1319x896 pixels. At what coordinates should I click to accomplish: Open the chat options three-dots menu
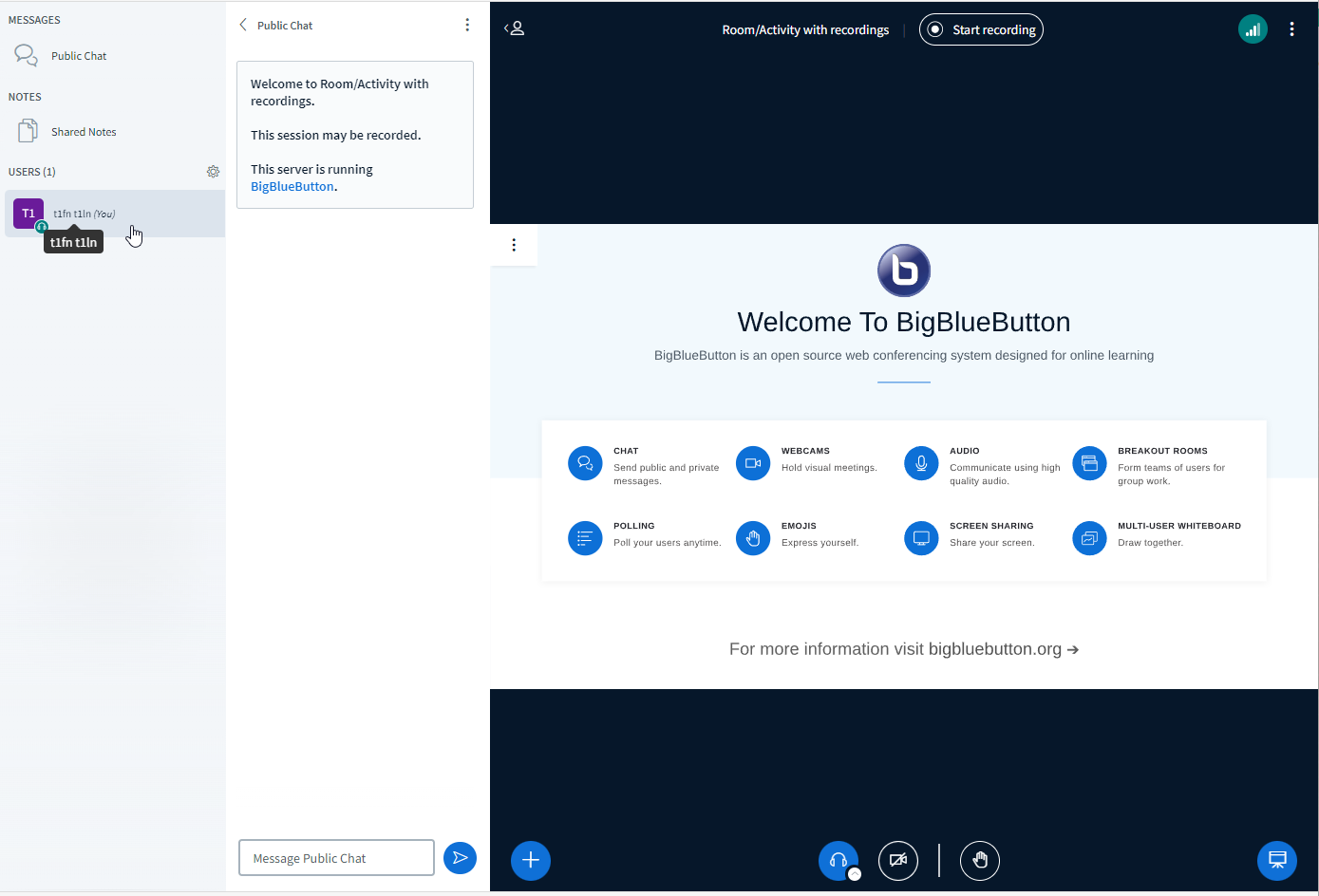coord(467,25)
